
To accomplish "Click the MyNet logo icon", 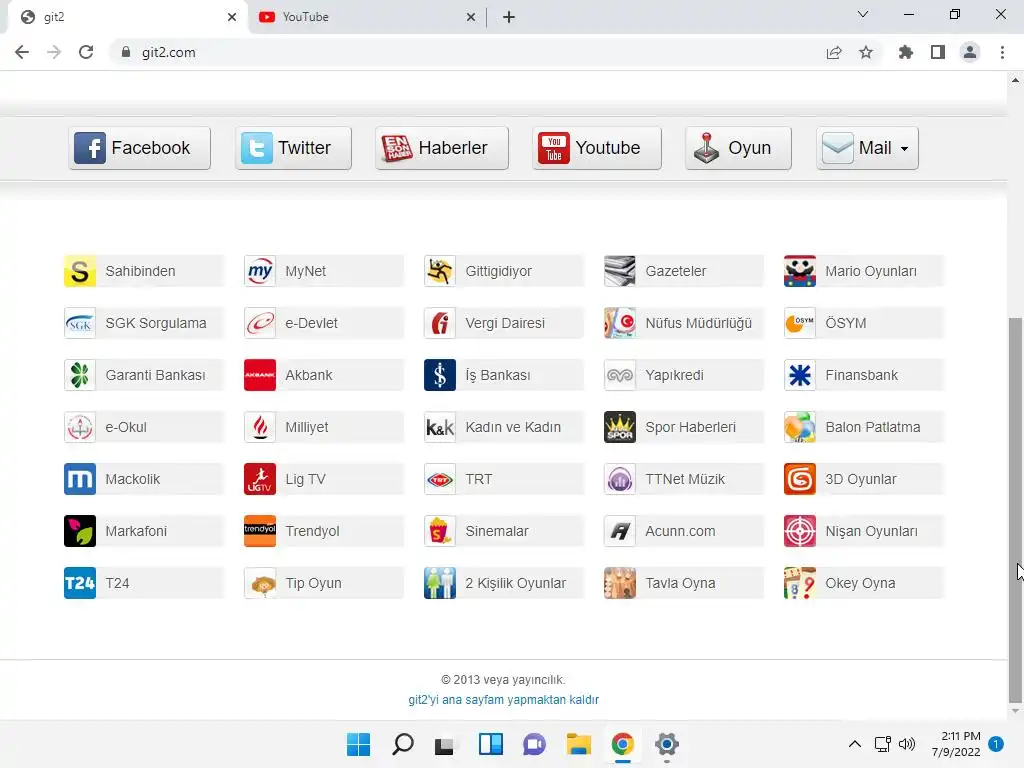I will [x=260, y=271].
